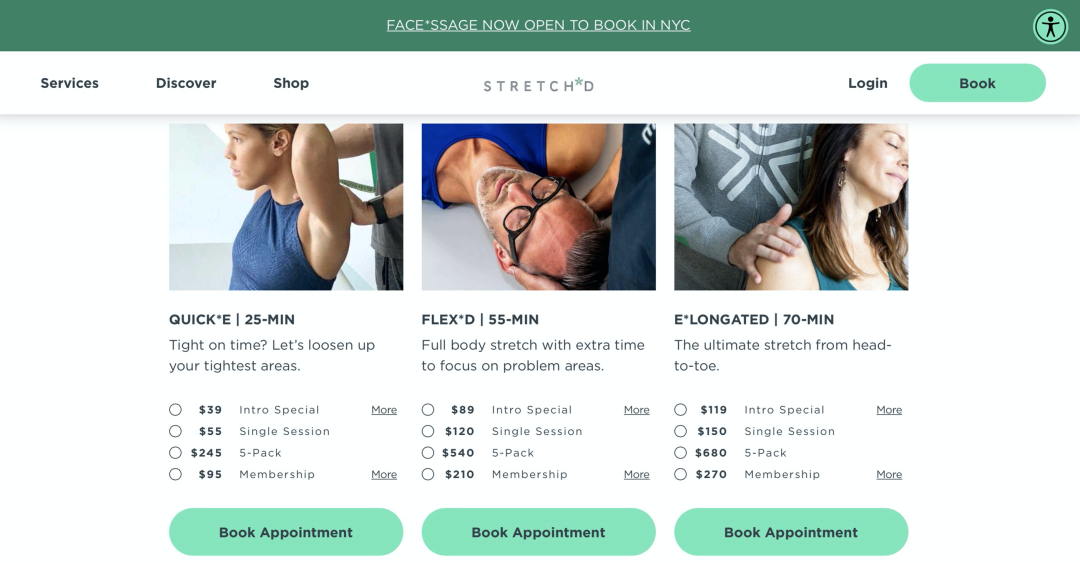Select the $680 5-Pack option
1080x563 pixels.
point(681,453)
